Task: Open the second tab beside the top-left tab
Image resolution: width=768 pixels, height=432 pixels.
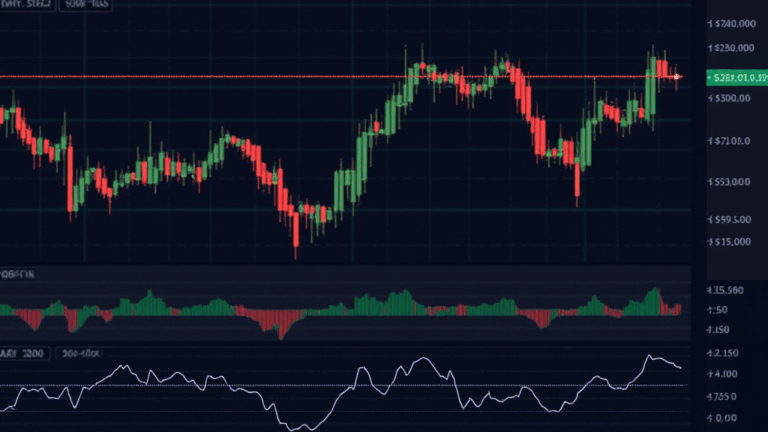Action: tap(86, 5)
